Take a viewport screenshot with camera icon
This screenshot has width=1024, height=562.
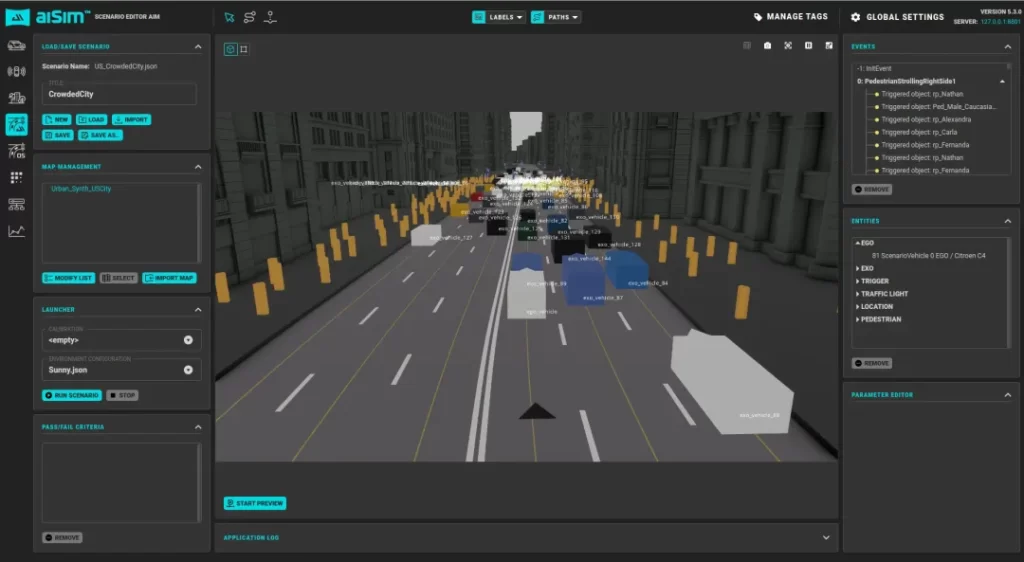pyautogui.click(x=767, y=46)
